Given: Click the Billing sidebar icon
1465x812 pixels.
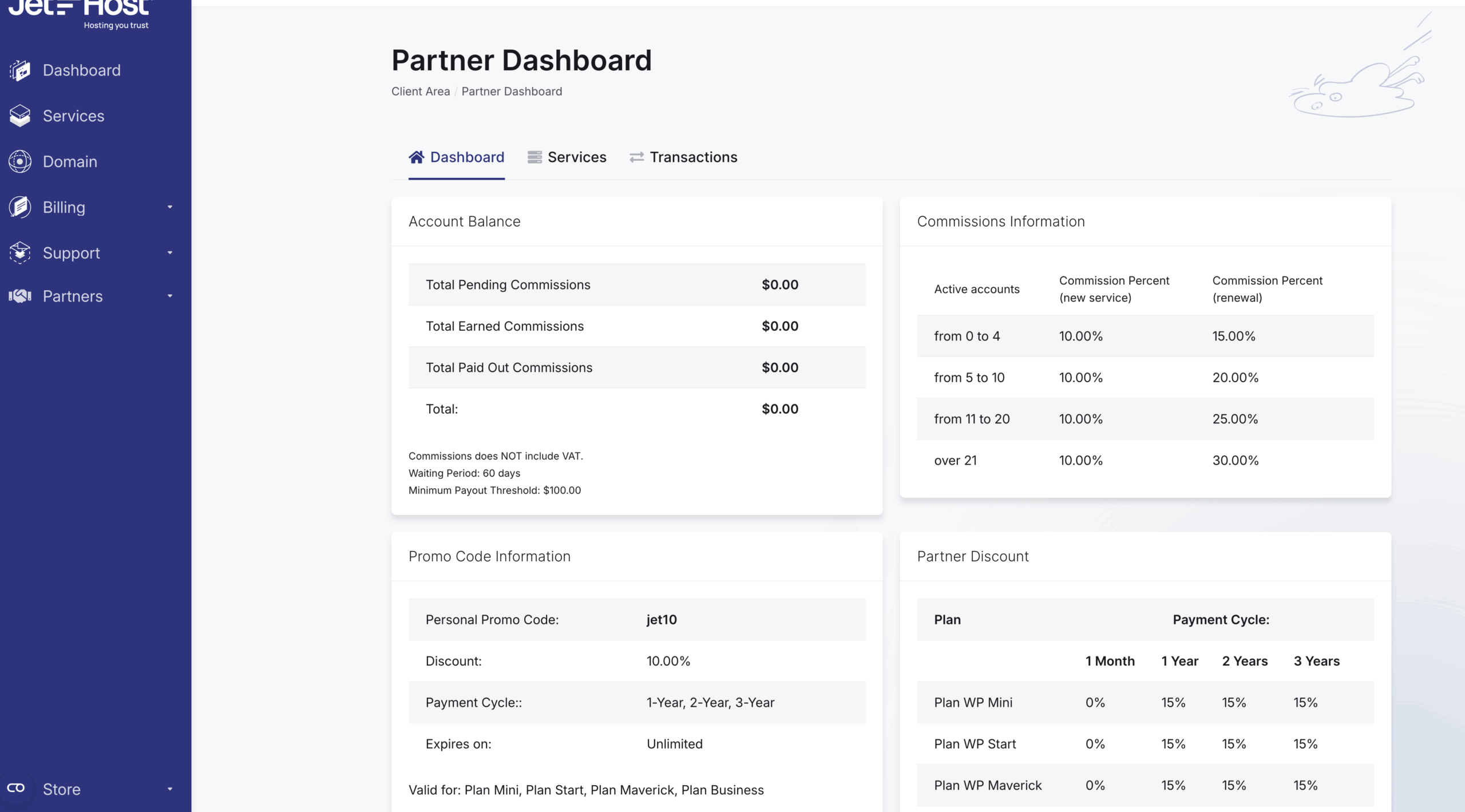Looking at the screenshot, I should (20, 207).
